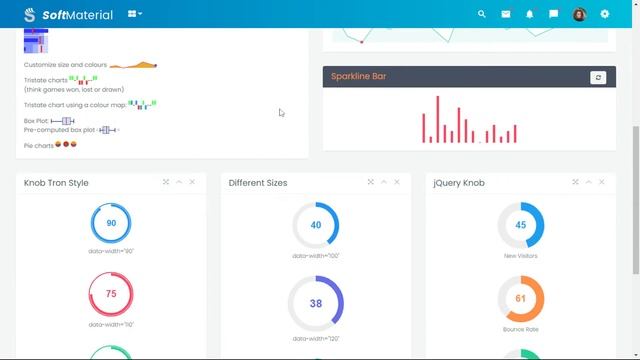Click the Pre-computed box plot sparkline

[x=108, y=130]
